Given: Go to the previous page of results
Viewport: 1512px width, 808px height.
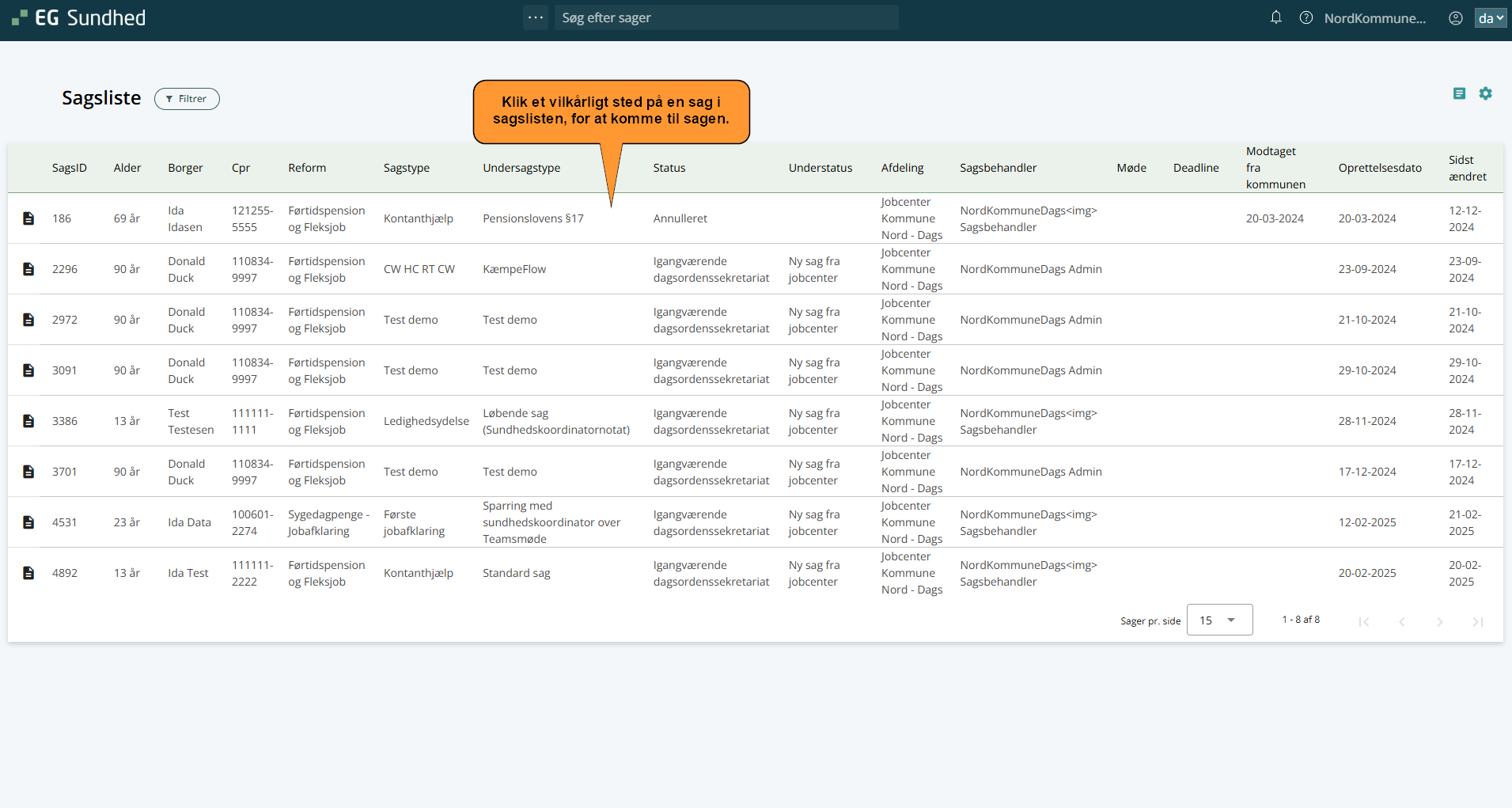Looking at the screenshot, I should [x=1402, y=621].
